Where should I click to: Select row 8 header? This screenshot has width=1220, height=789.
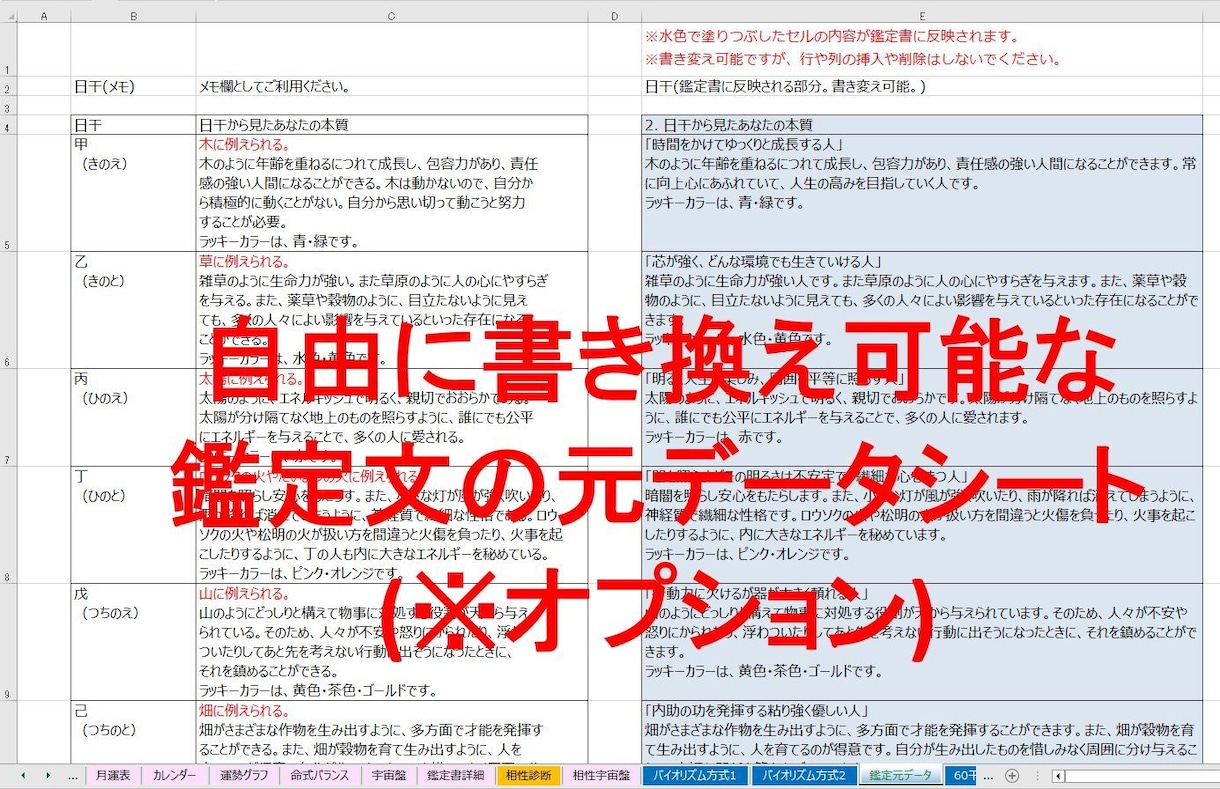(8, 525)
